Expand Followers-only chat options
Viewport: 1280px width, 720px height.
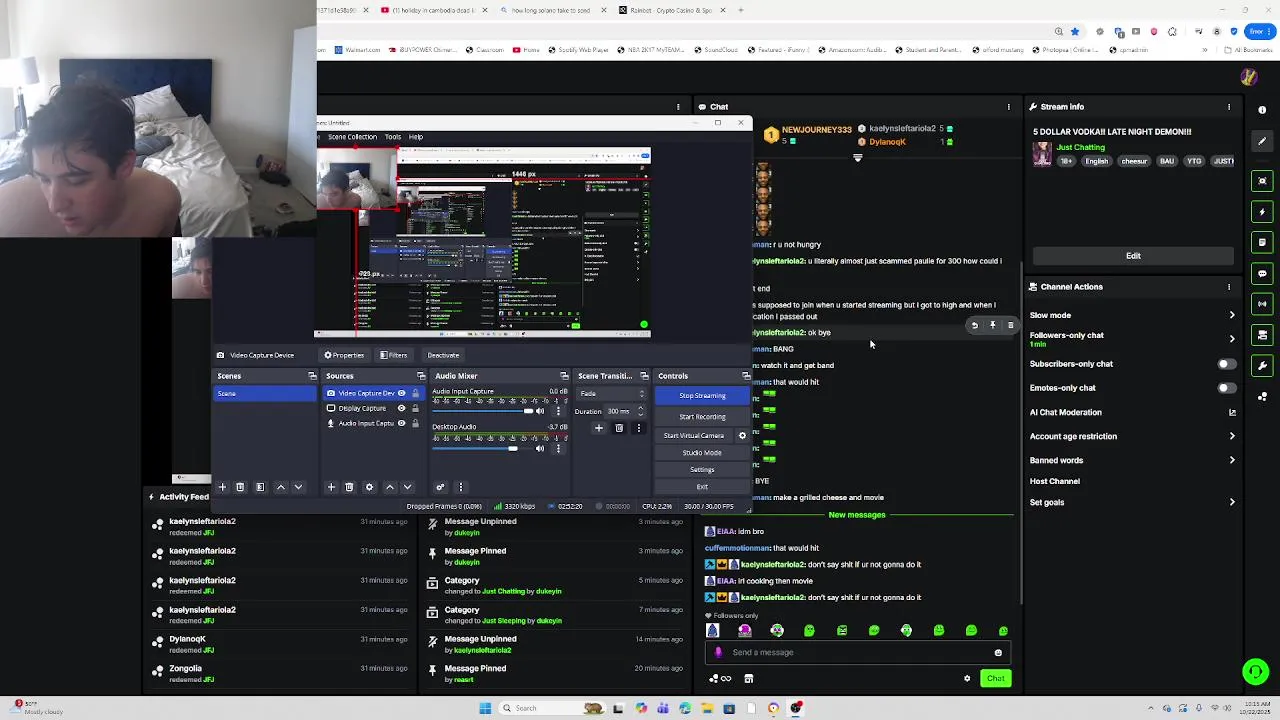1232,339
